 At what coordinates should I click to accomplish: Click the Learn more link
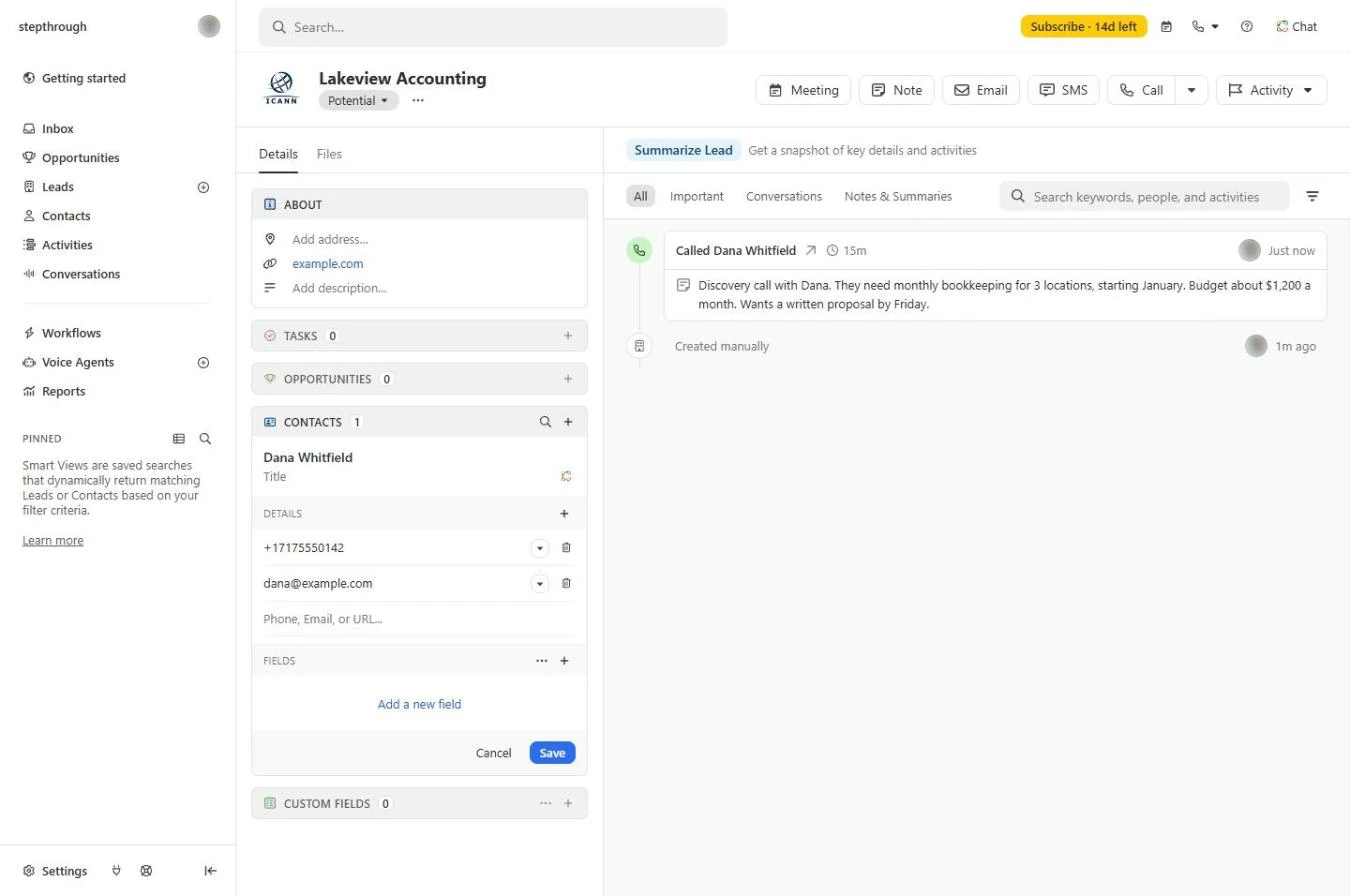53,541
